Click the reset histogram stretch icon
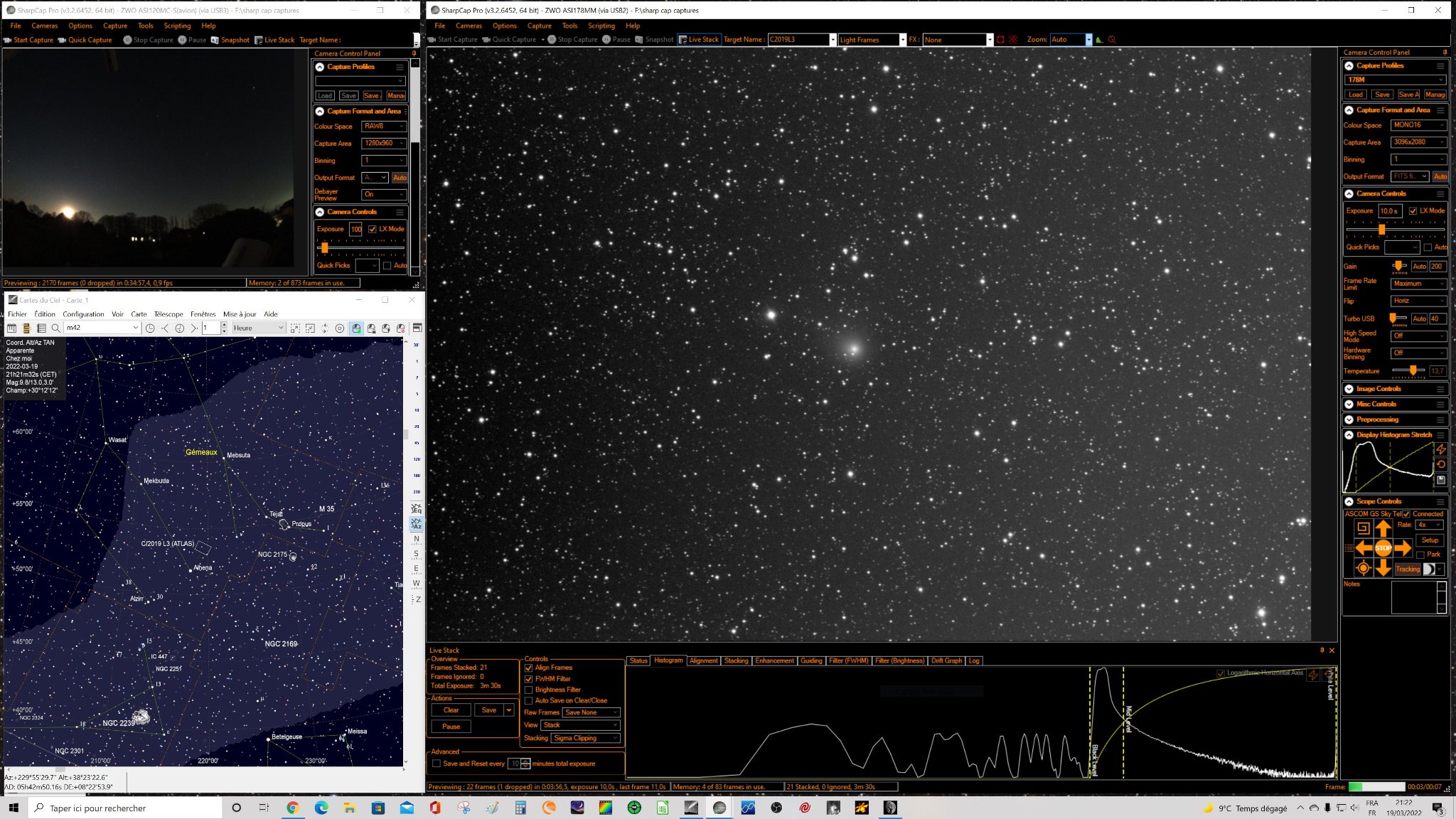The image size is (1456, 819). click(x=1441, y=464)
